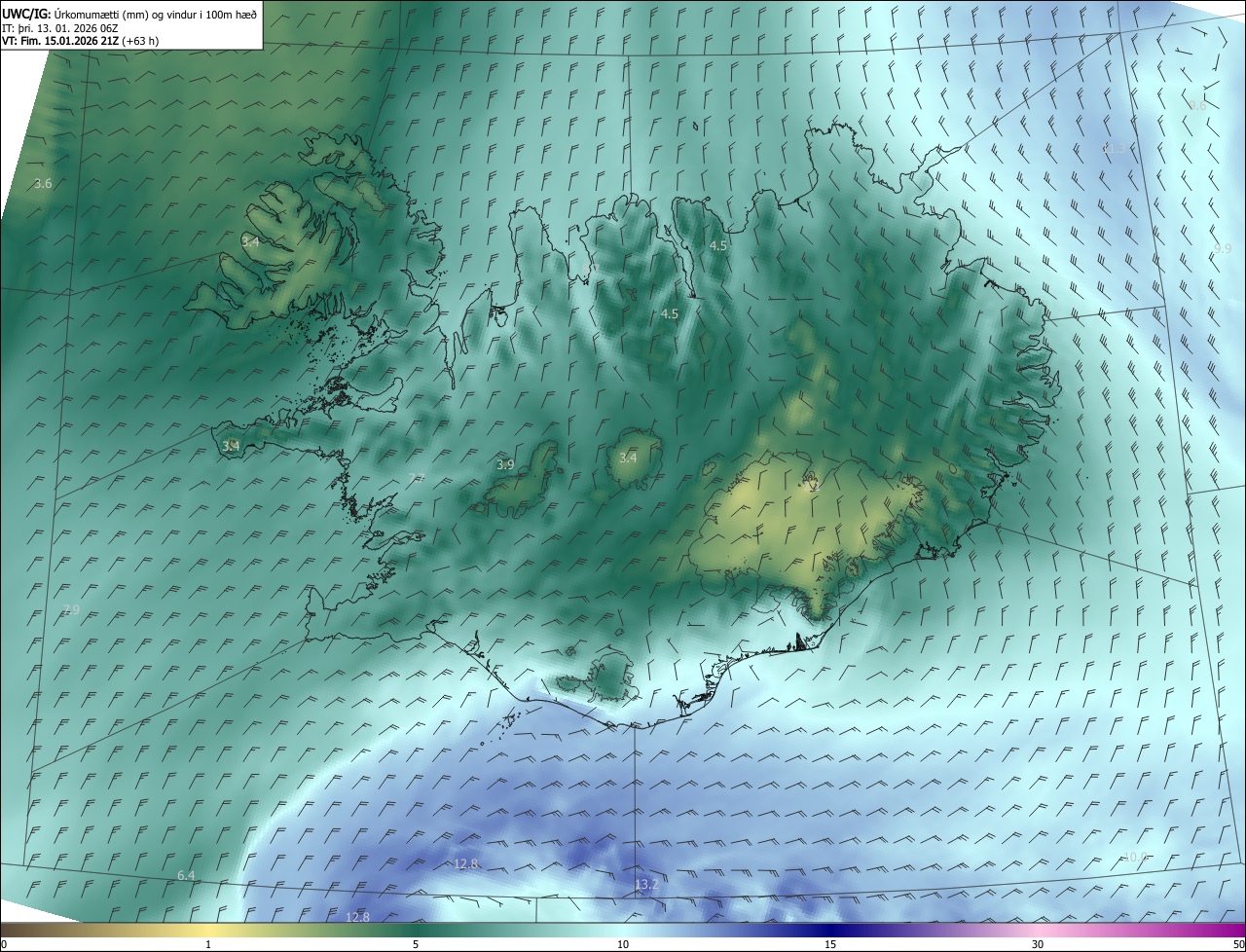Image resolution: width=1246 pixels, height=952 pixels.
Task: Click the 5 tick on the color scale
Action: 416,945
